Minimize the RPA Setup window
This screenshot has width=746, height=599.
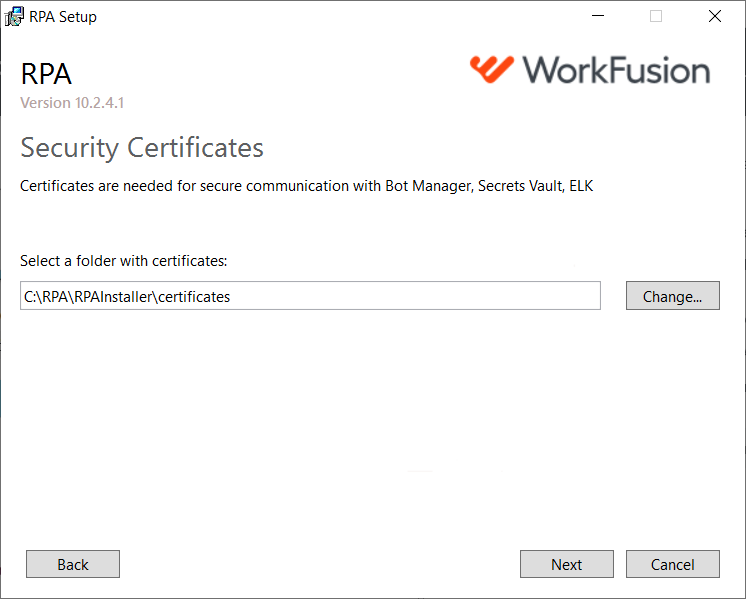pos(598,16)
